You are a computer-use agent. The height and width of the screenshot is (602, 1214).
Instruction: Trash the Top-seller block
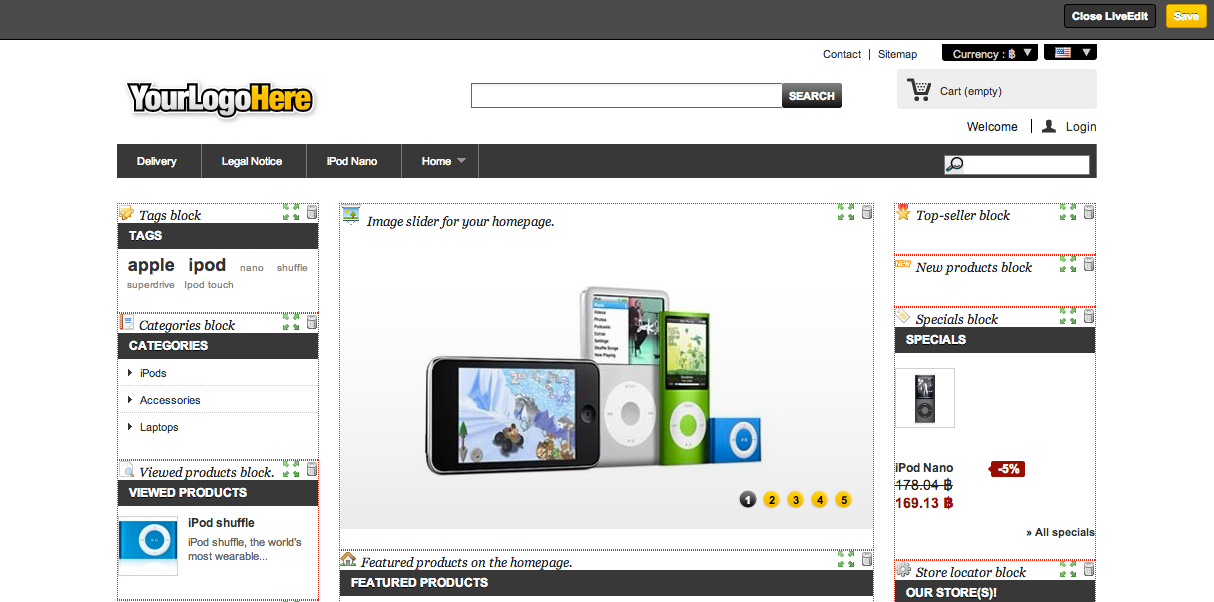[1089, 212]
